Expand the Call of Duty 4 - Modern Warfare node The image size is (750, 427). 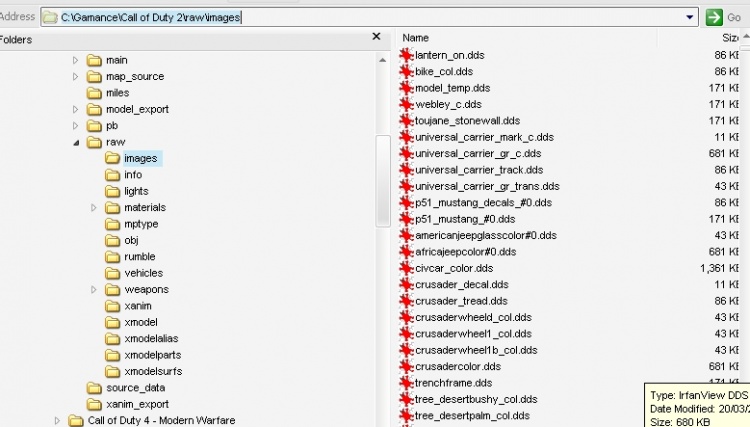point(57,421)
